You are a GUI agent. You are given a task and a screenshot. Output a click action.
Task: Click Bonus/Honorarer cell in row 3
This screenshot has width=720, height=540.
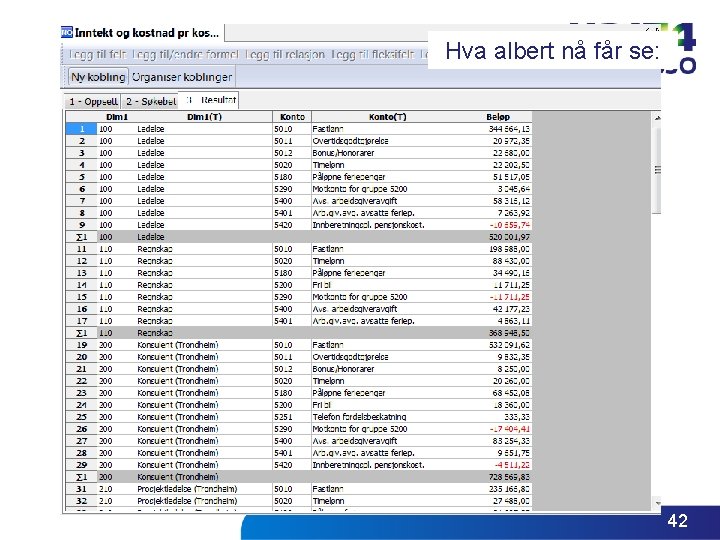tap(343, 153)
